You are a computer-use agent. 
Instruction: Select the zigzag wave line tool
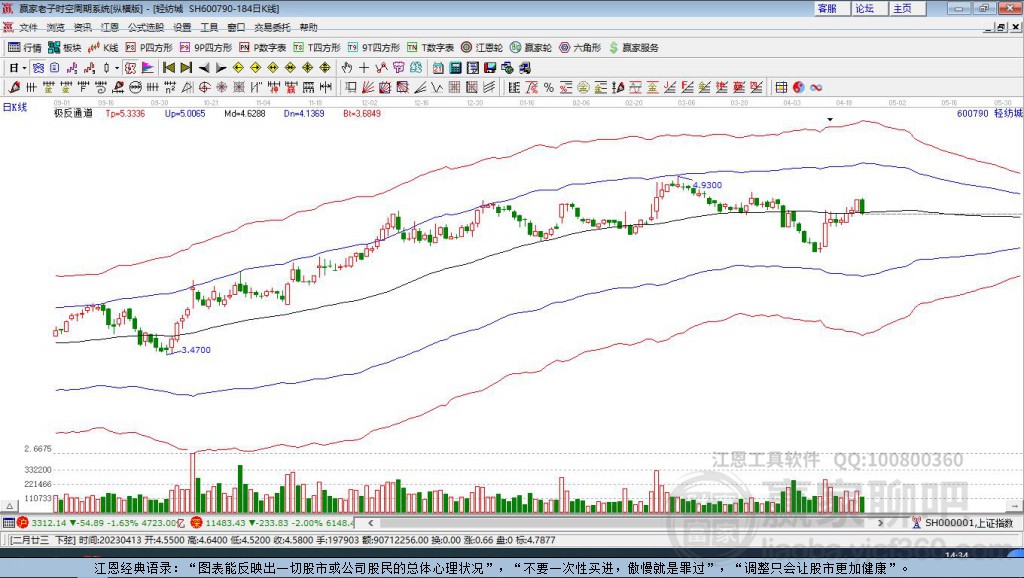tap(437, 88)
